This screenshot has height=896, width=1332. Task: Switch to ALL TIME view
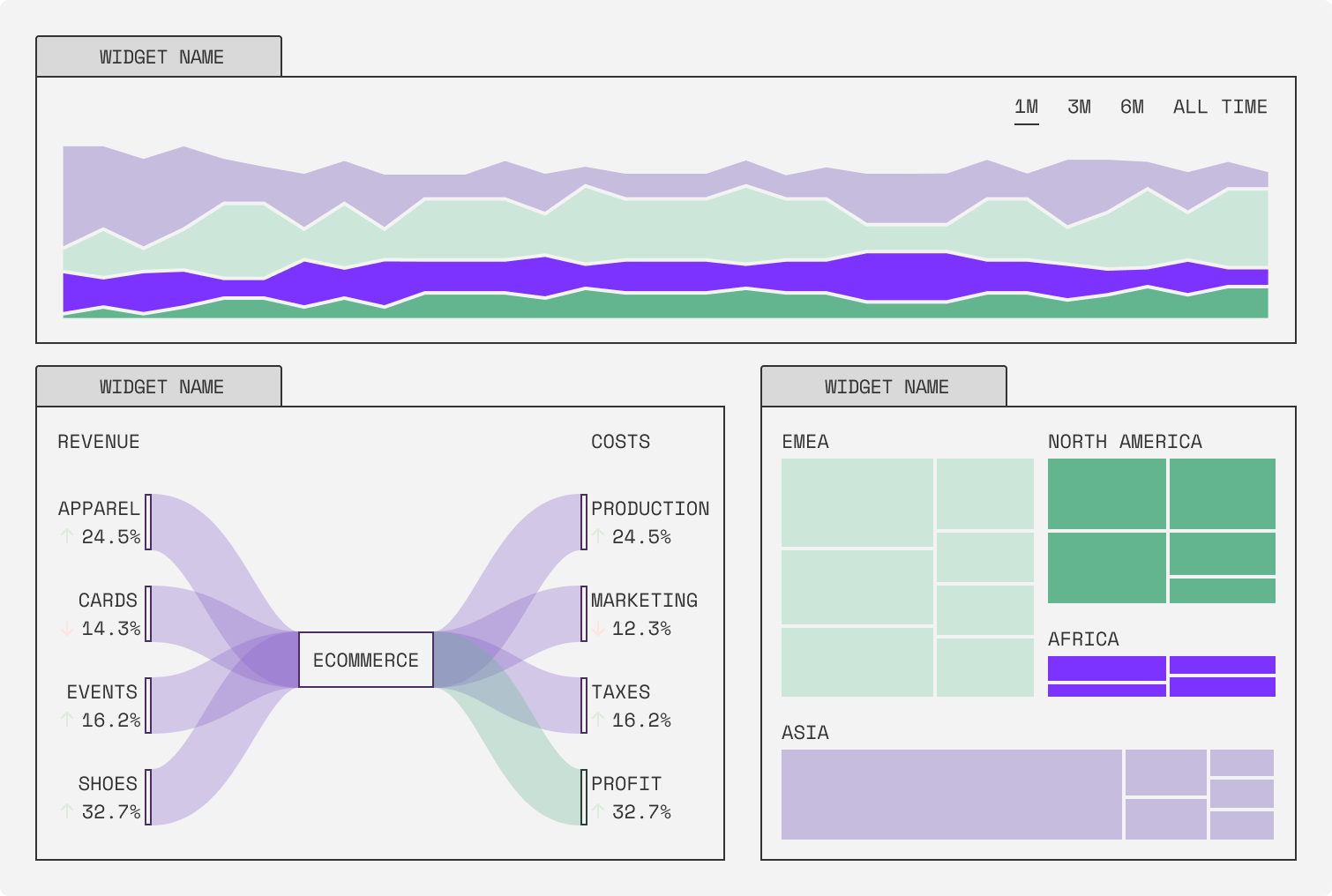1220,106
